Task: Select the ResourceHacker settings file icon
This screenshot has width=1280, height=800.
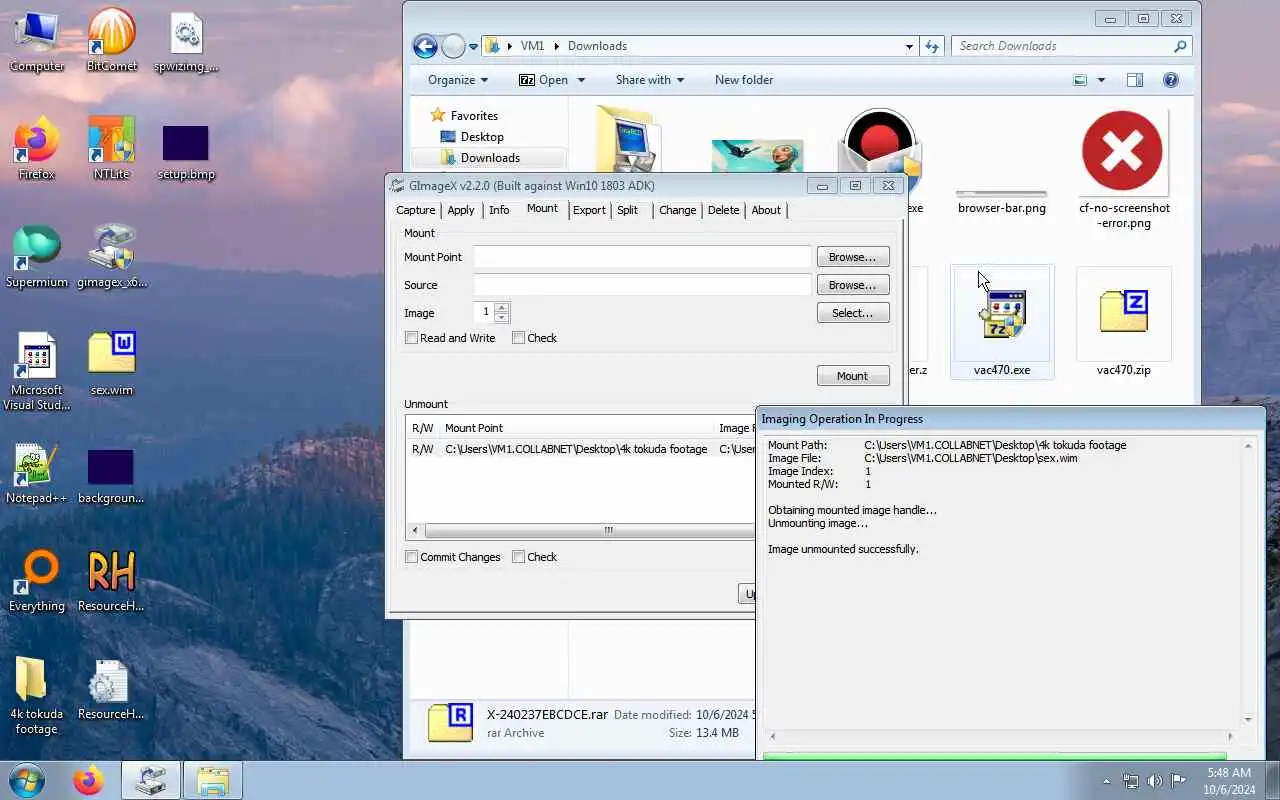Action: point(111,688)
